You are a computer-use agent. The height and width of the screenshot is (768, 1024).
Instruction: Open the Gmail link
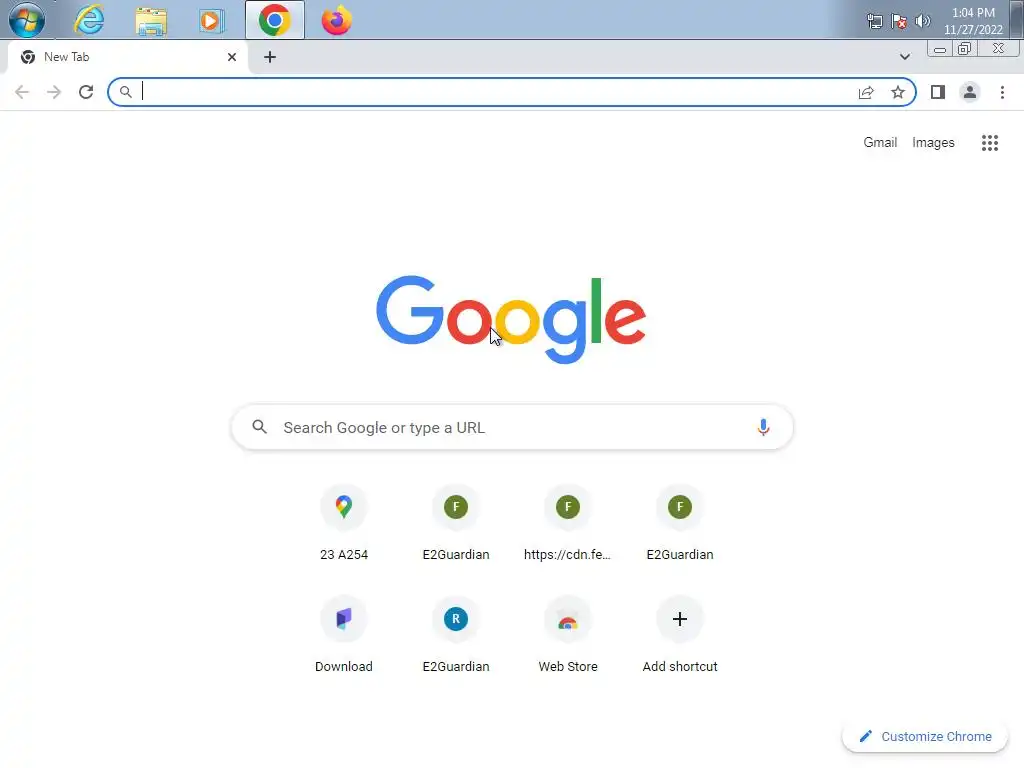(880, 142)
